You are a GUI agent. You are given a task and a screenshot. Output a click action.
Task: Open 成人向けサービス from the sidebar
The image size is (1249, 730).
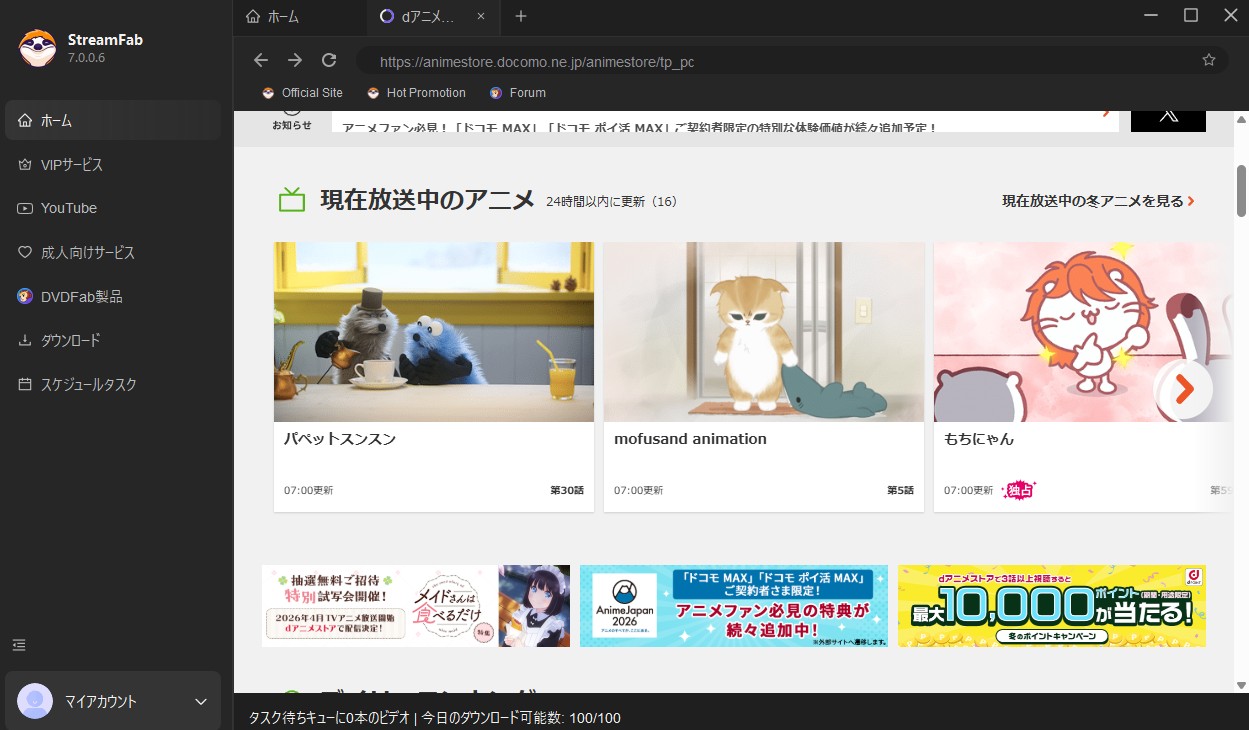[86, 252]
